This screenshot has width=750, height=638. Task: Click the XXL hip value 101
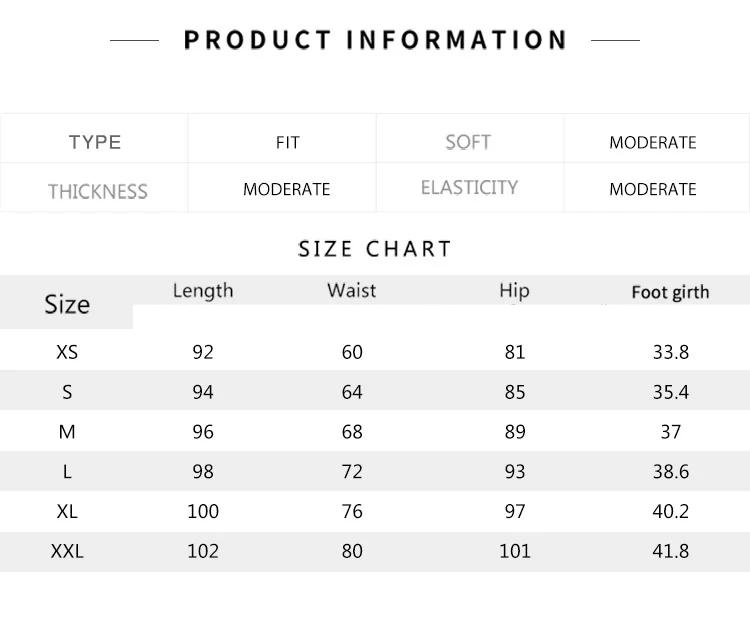tap(515, 551)
